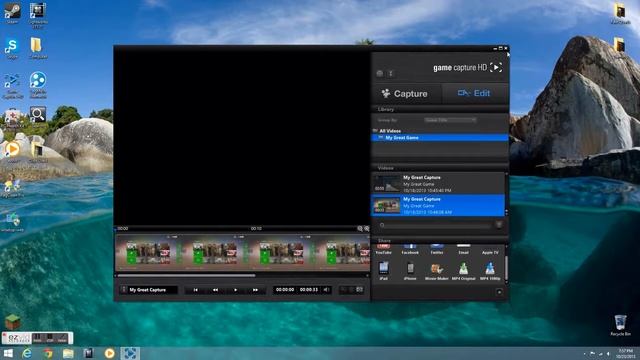The height and width of the screenshot is (360, 640).
Task: Select the first My Great Capture video, recorded PM
Action: [x=438, y=184]
